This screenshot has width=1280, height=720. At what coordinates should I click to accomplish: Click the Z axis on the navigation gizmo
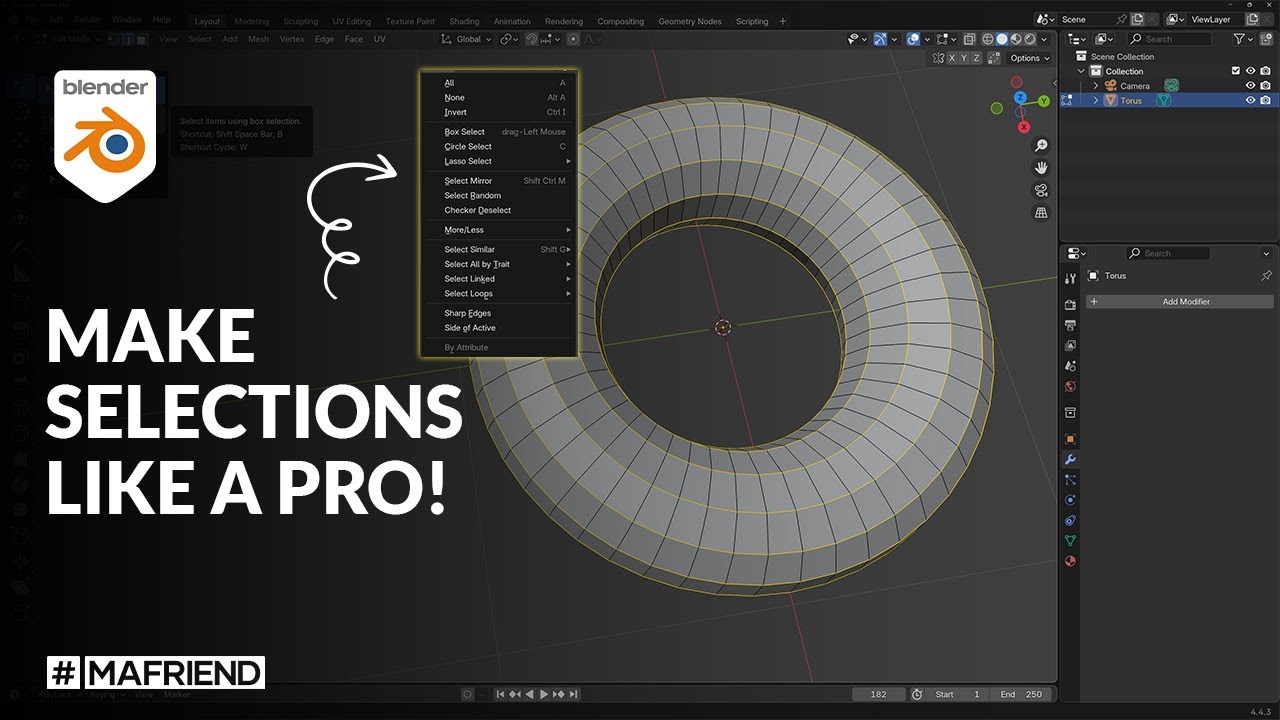tap(1020, 98)
